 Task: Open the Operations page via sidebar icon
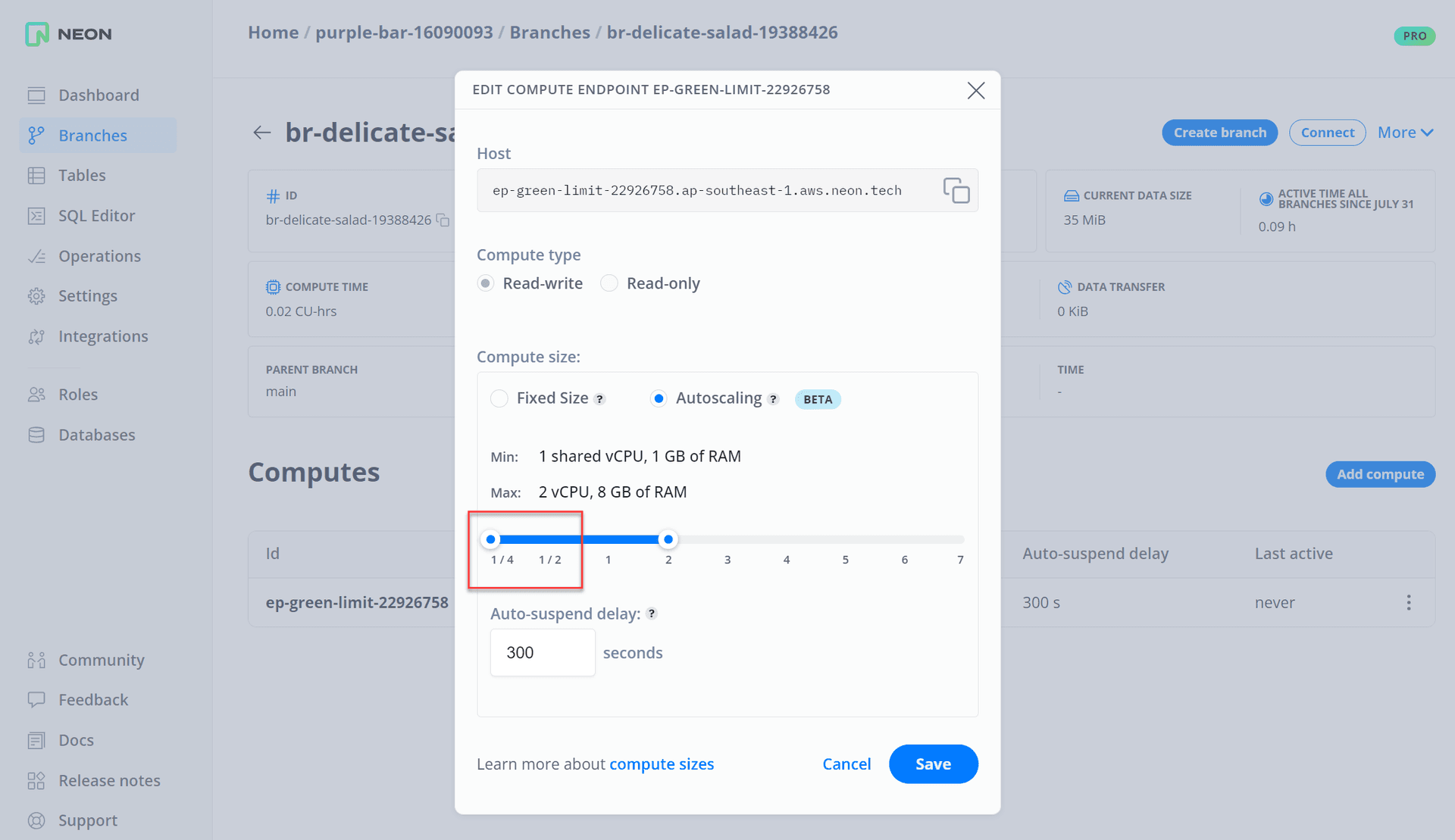pyautogui.click(x=99, y=256)
